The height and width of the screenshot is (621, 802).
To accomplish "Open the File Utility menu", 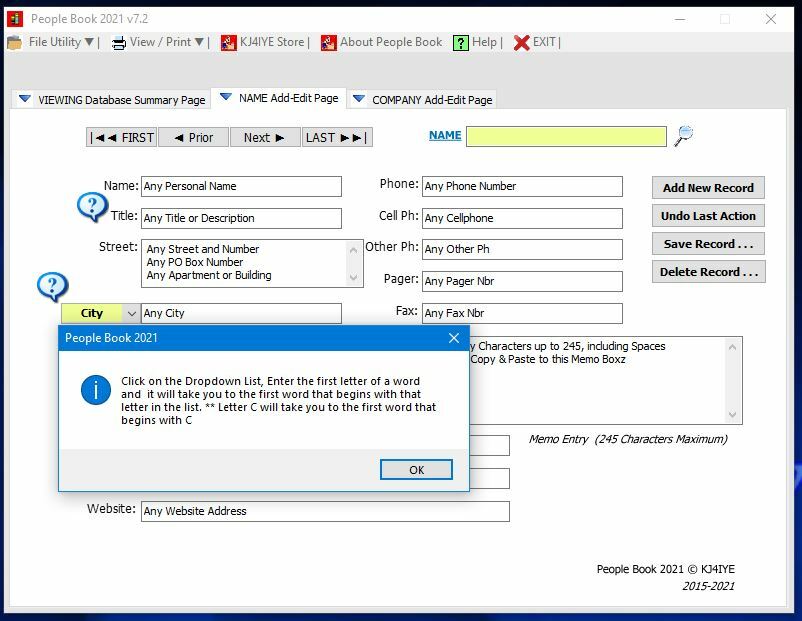I will [61, 42].
